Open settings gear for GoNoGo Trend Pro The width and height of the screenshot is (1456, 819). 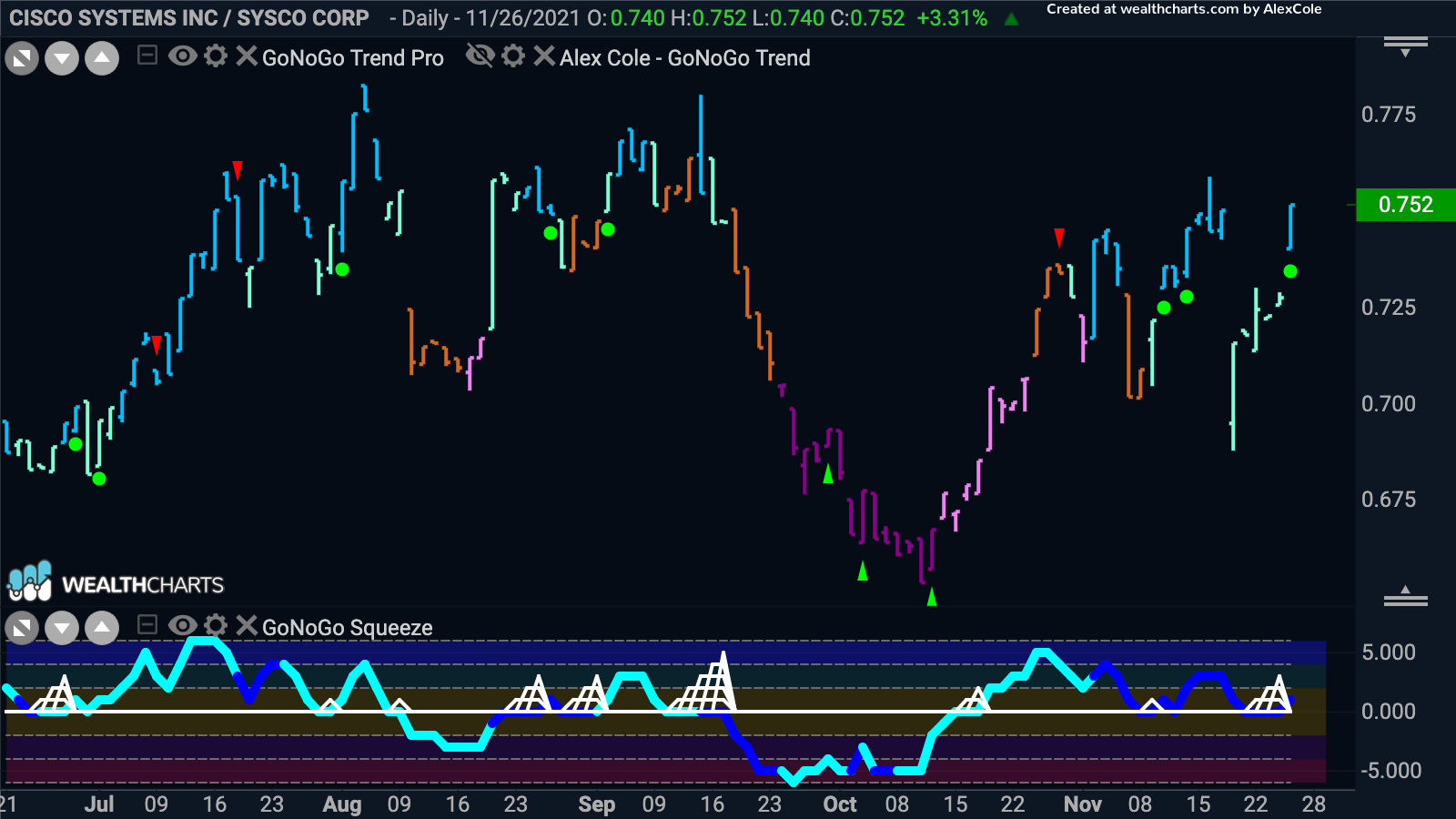pyautogui.click(x=216, y=56)
